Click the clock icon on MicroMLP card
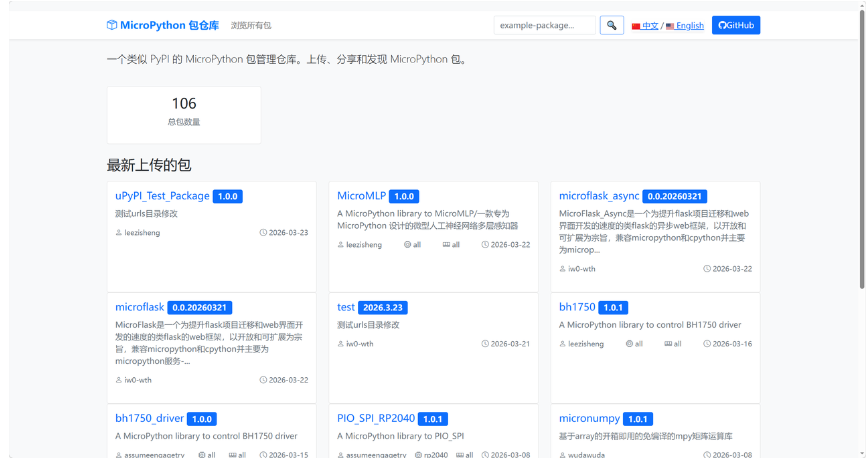The width and height of the screenshot is (867, 474). [485, 244]
